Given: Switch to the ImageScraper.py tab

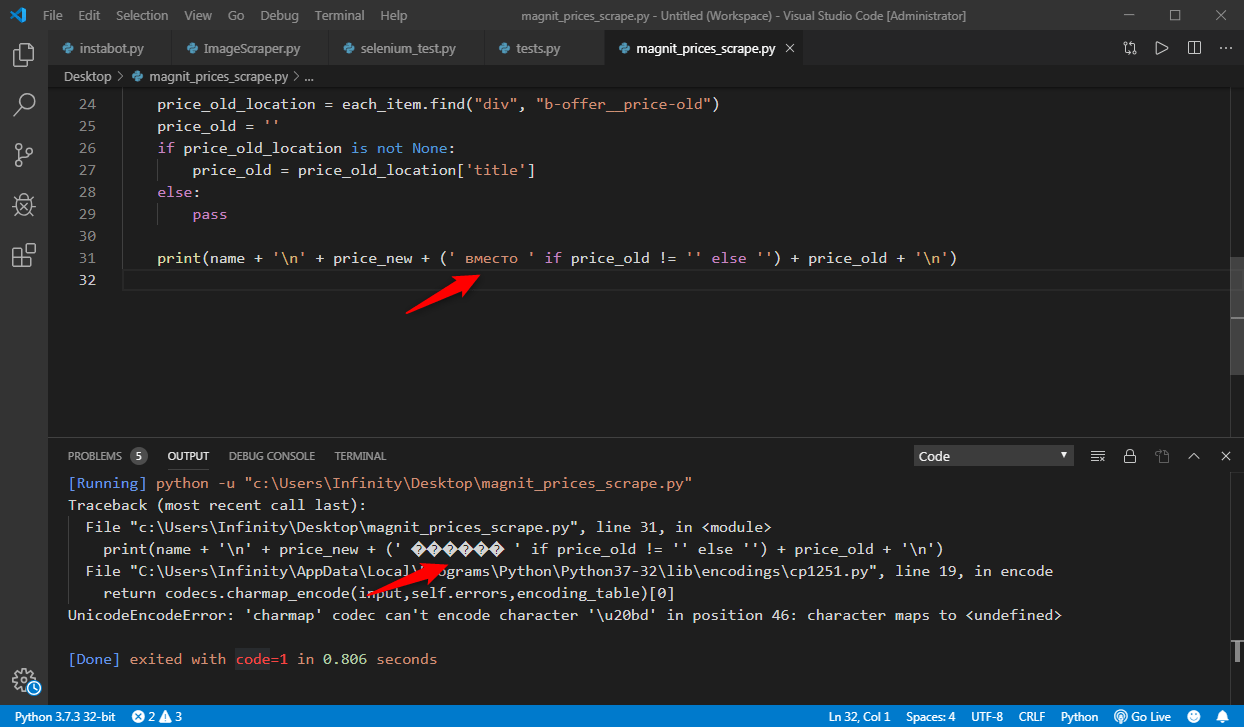Looking at the screenshot, I should pos(251,48).
